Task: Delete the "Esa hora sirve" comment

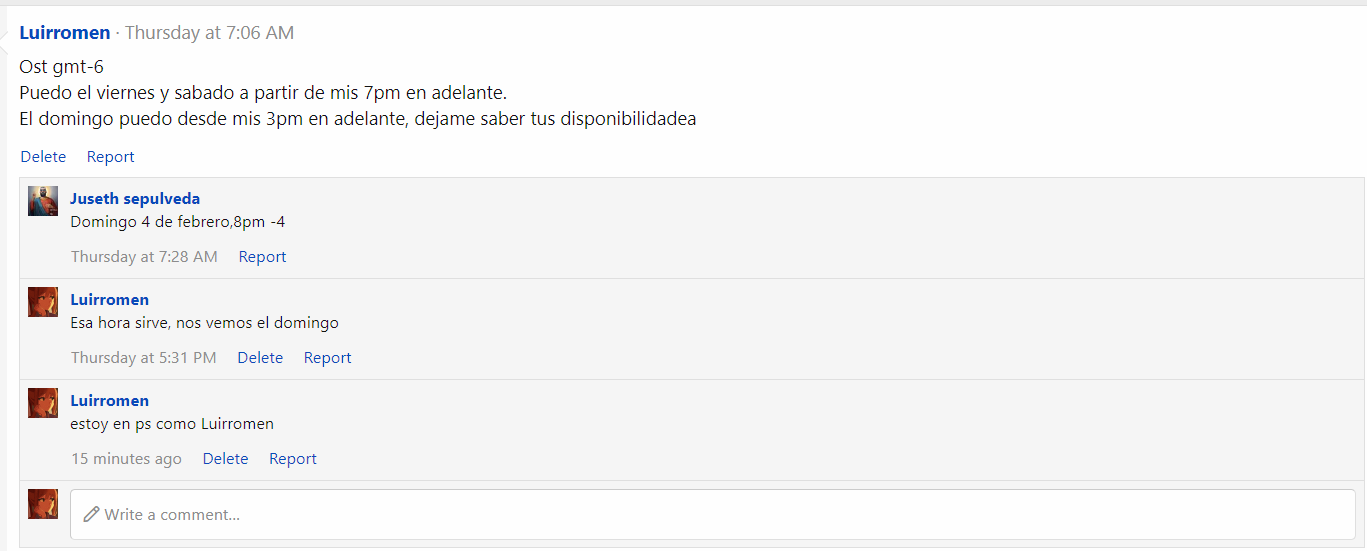Action: coord(260,358)
